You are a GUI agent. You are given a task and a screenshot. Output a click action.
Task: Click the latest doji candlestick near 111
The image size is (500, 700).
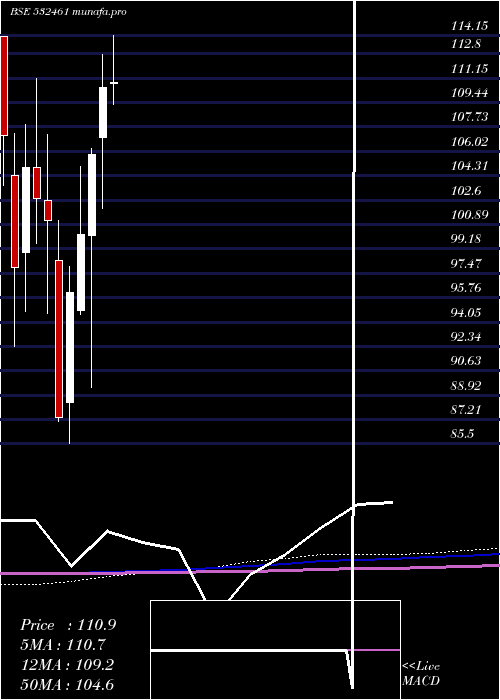(x=114, y=83)
